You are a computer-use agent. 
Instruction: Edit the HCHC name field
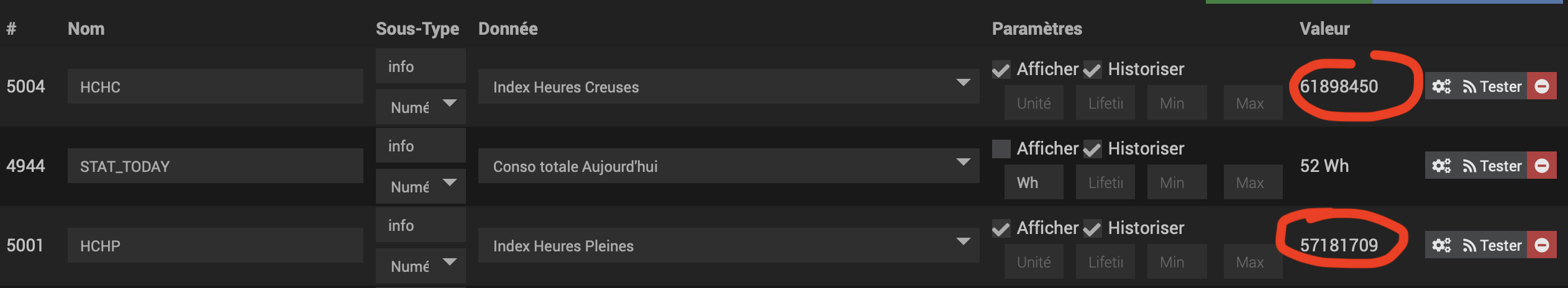(x=215, y=86)
